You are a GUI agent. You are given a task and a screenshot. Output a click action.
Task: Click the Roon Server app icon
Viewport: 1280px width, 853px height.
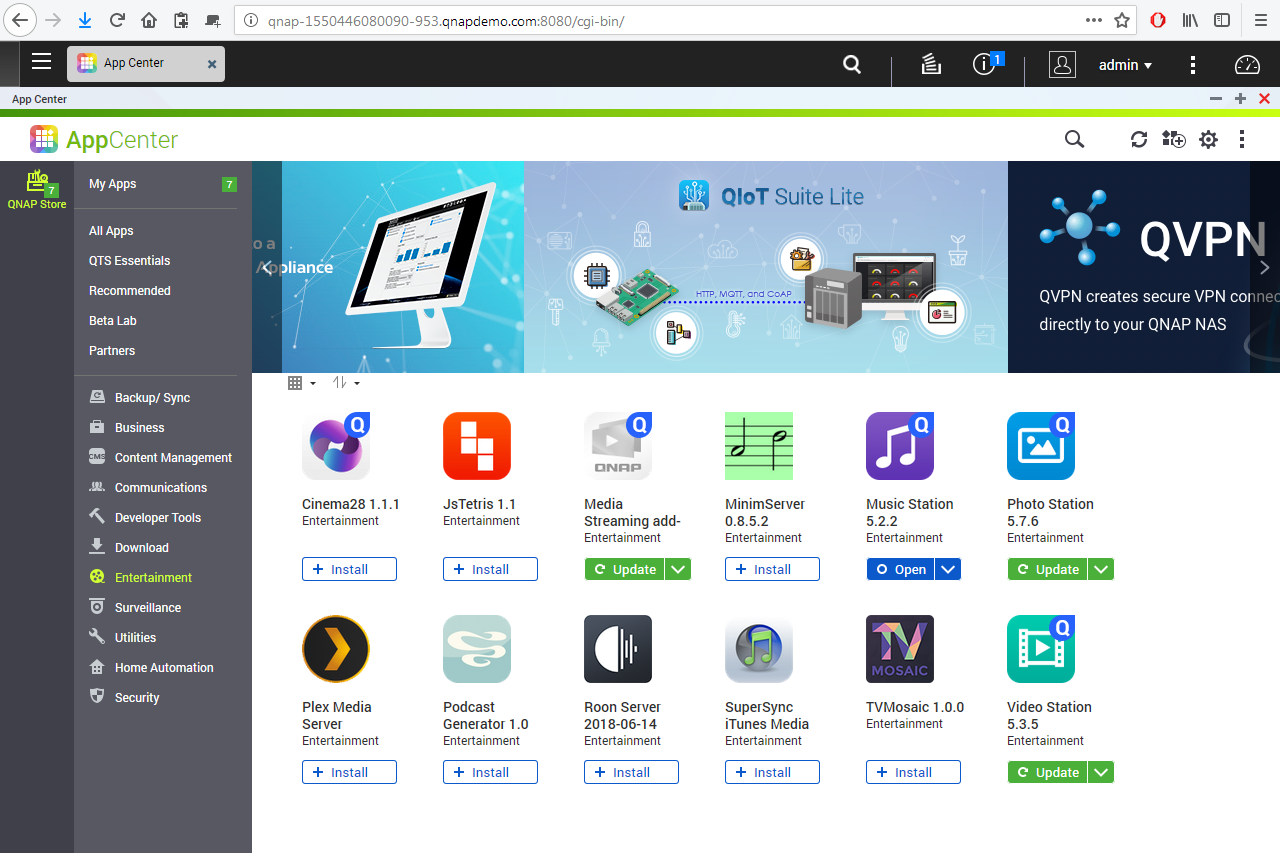(618, 649)
